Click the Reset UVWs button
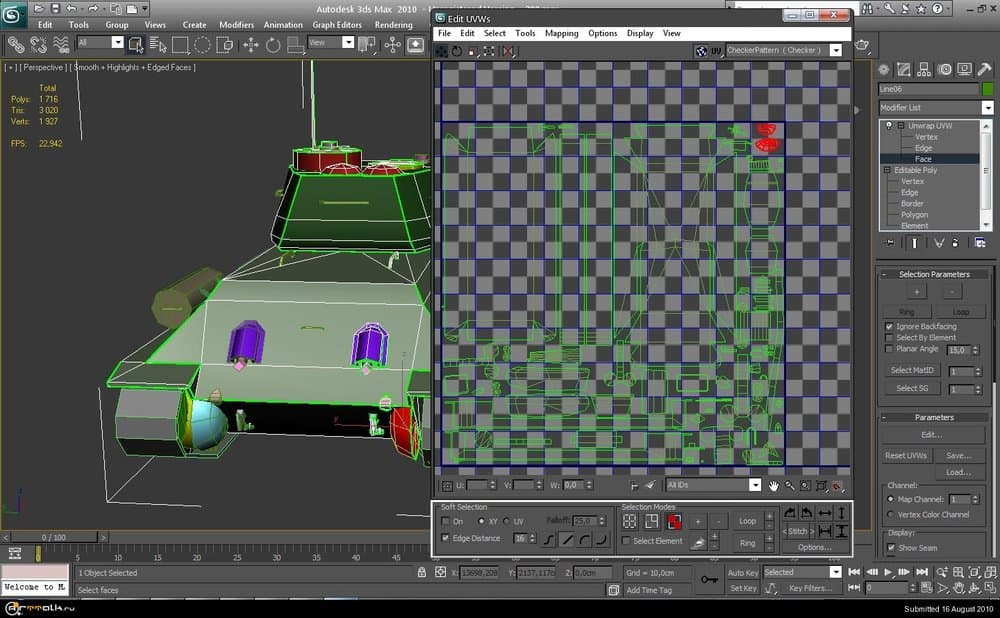 (907, 455)
